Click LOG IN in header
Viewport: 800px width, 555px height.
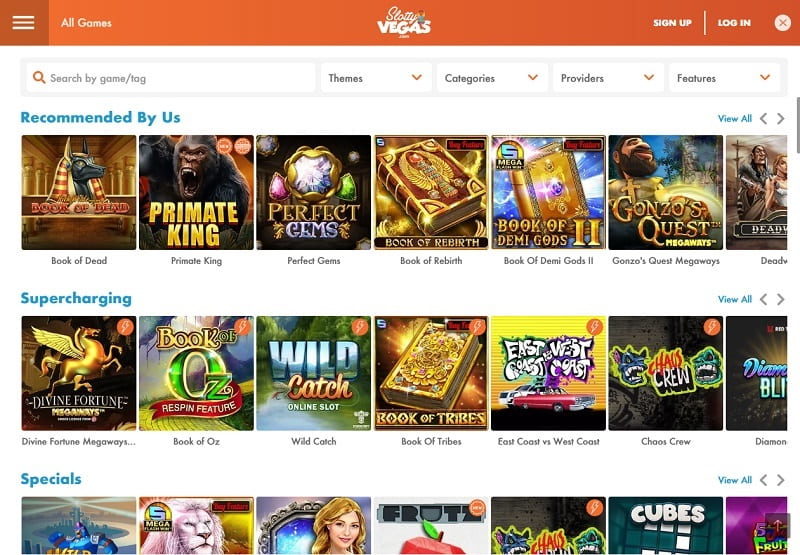click(x=734, y=23)
